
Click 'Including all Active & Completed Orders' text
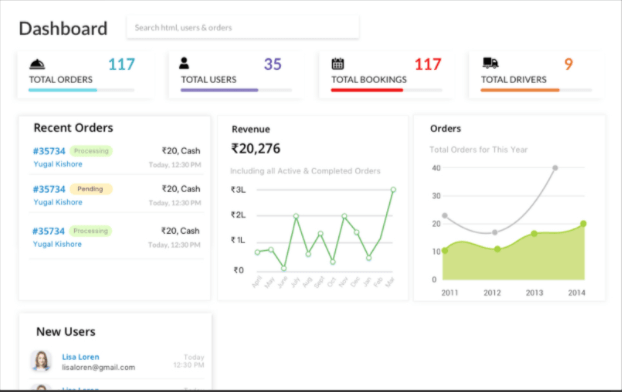pyautogui.click(x=305, y=171)
